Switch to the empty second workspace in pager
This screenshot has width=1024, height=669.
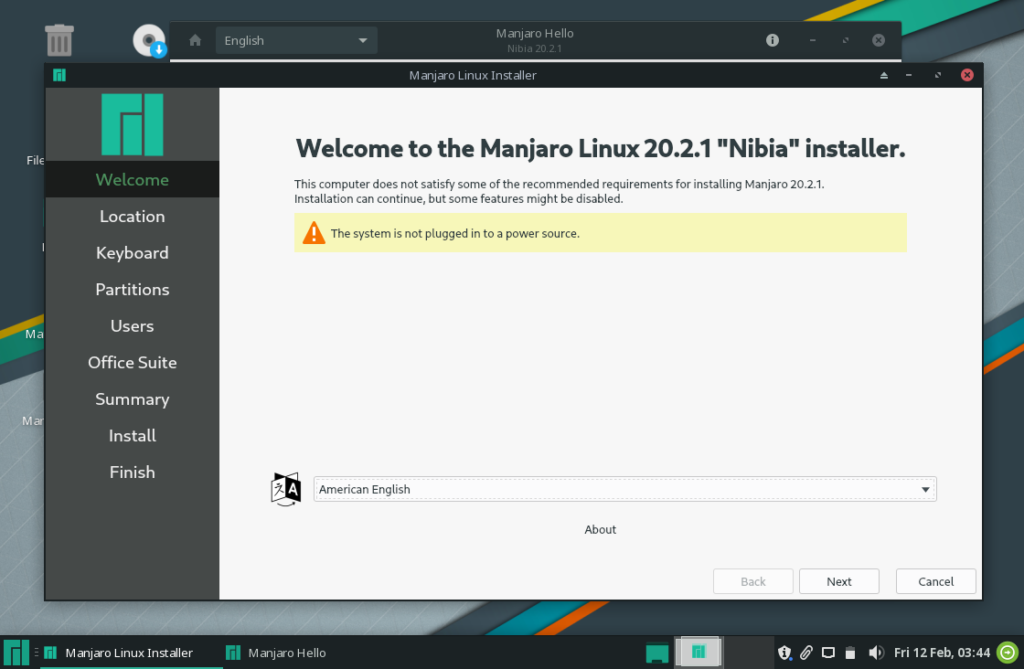point(748,652)
